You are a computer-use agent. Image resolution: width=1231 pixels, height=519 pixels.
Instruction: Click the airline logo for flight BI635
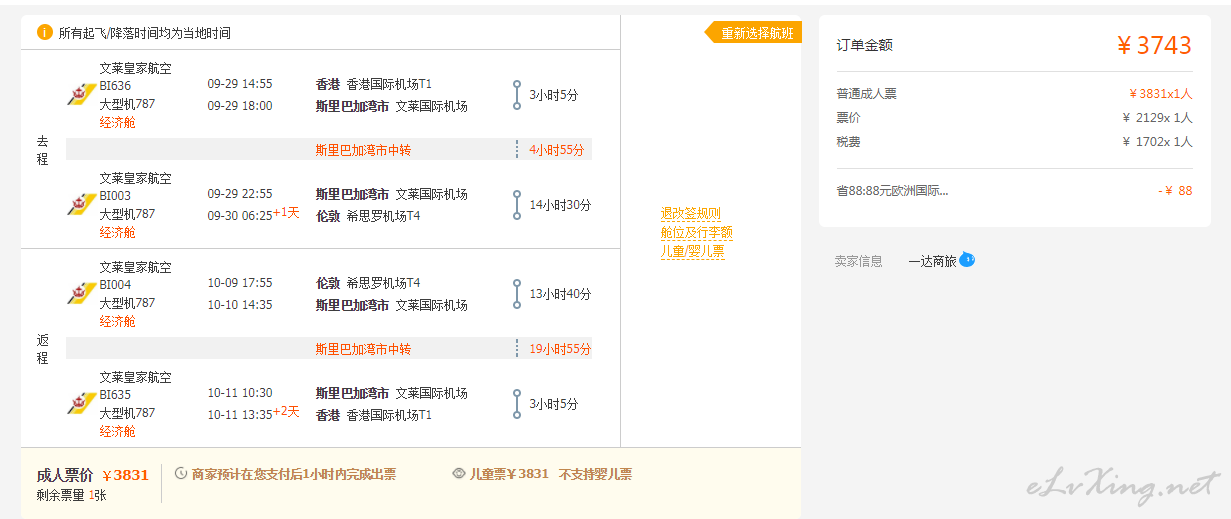coord(80,404)
